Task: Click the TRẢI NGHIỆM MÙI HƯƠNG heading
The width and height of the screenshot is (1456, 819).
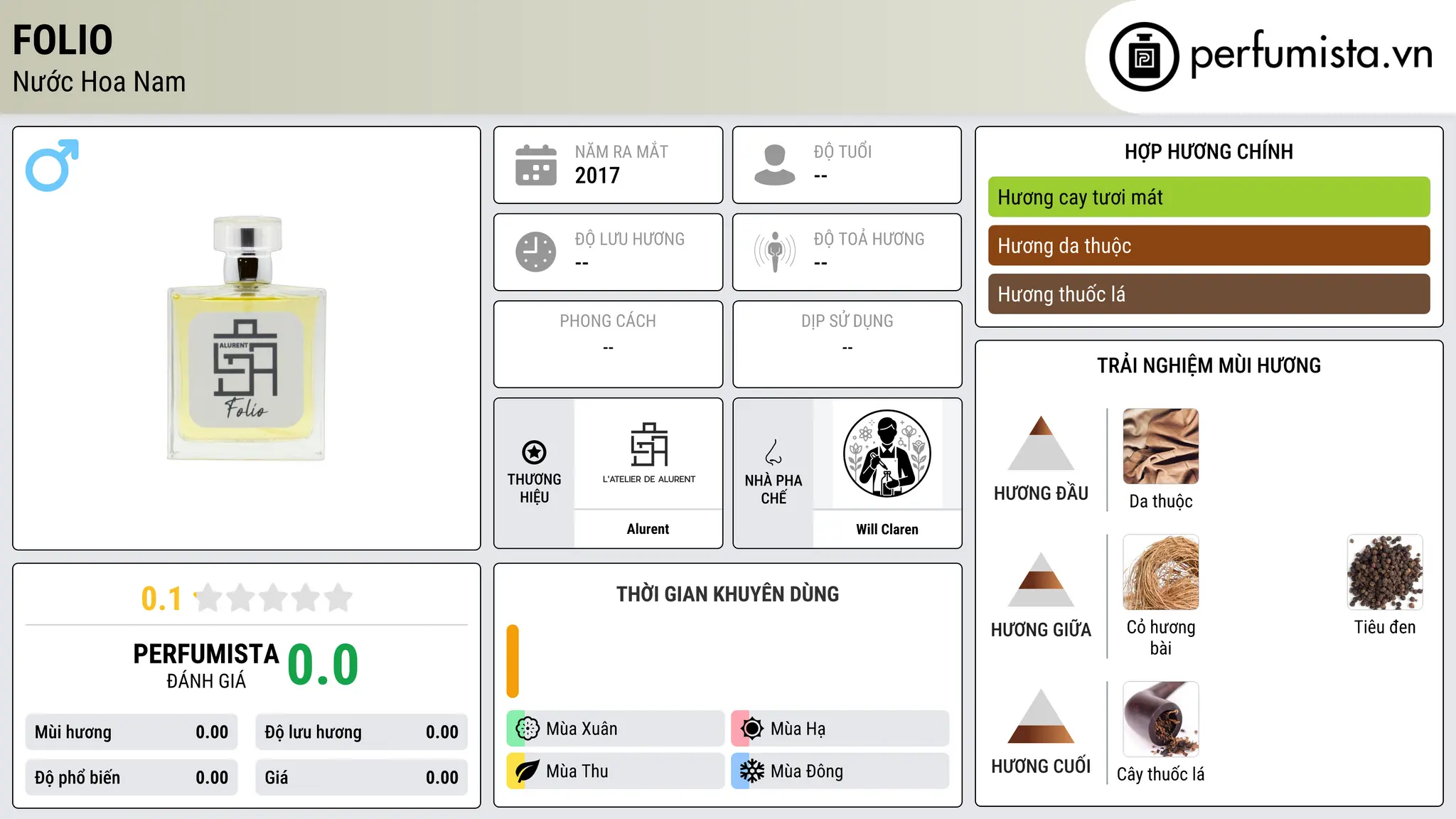Action: tap(1209, 365)
